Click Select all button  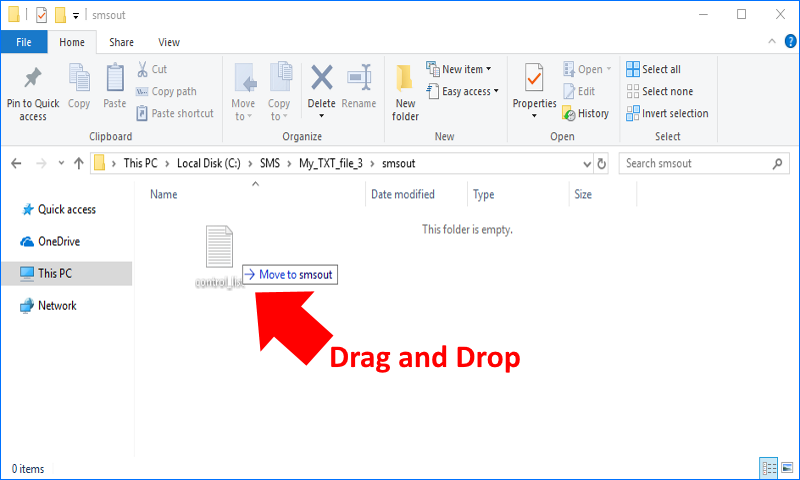pyautogui.click(x=654, y=69)
